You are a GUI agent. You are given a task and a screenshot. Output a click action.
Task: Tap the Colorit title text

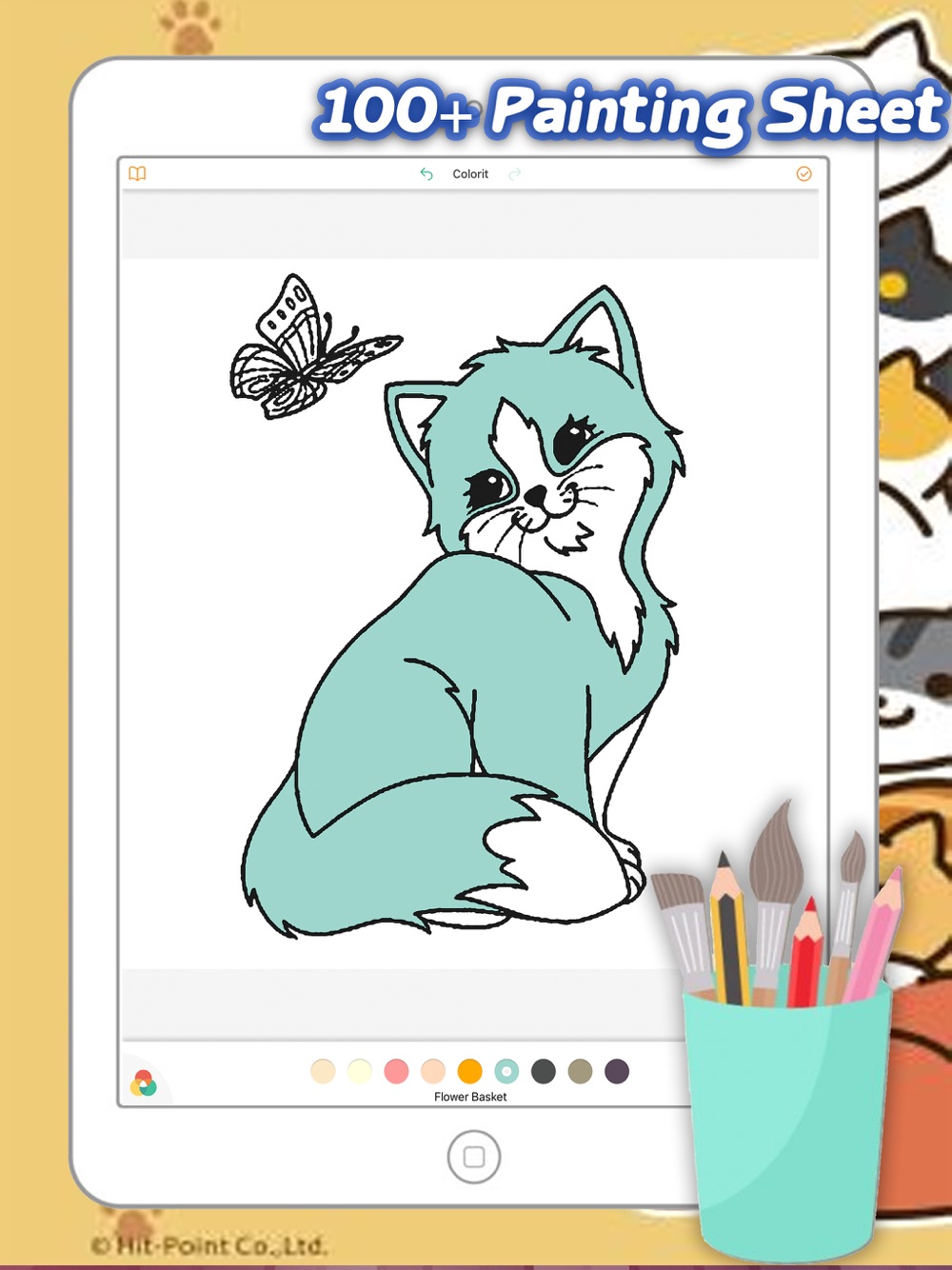pos(470,174)
